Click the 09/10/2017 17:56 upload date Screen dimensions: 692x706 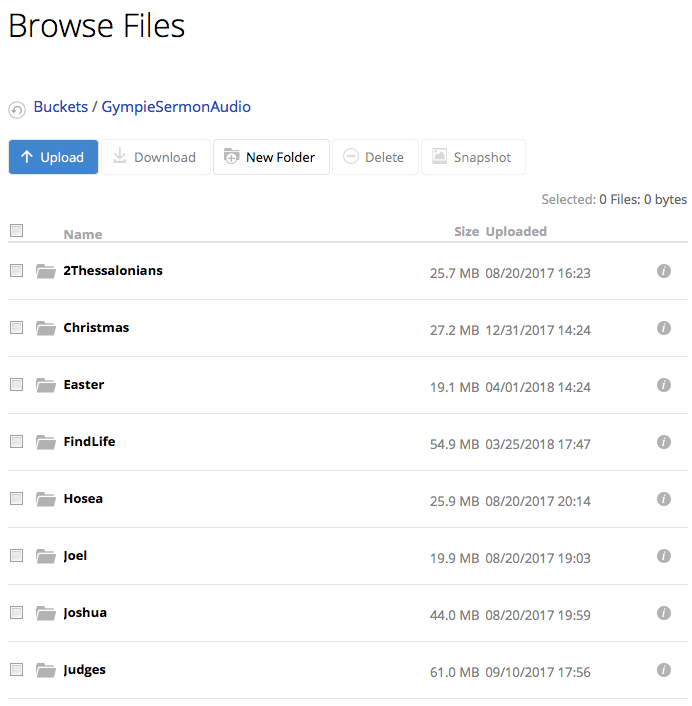click(538, 672)
